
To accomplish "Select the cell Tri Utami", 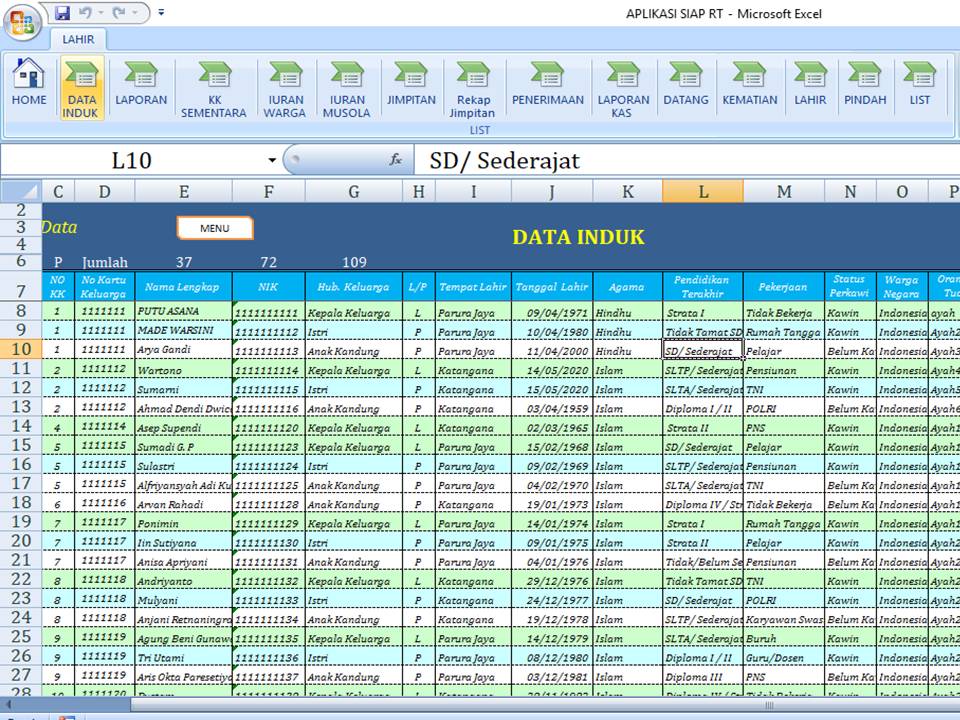I will click(183, 657).
